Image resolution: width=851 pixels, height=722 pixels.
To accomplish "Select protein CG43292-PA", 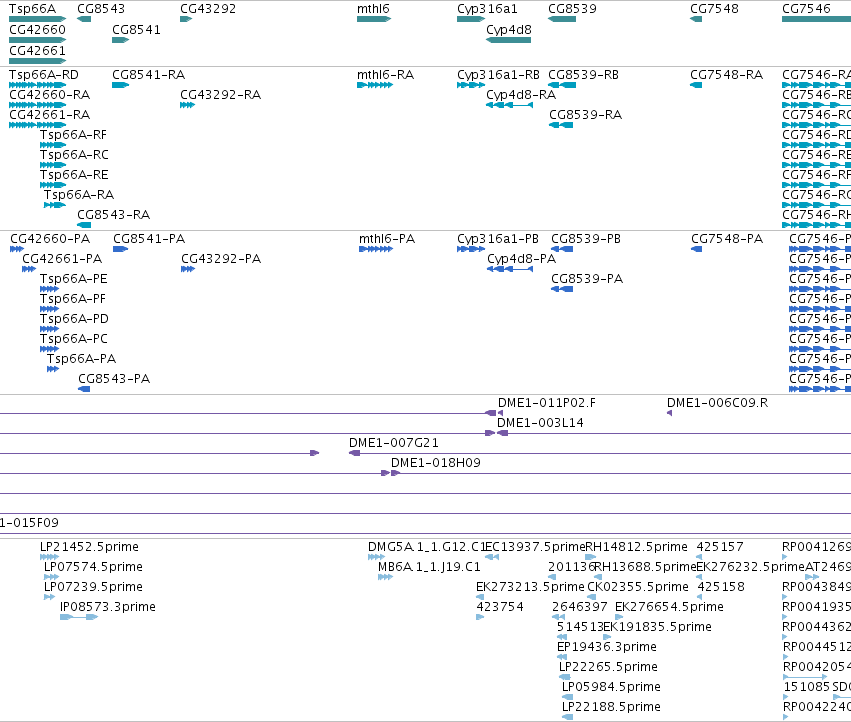I will (x=188, y=269).
